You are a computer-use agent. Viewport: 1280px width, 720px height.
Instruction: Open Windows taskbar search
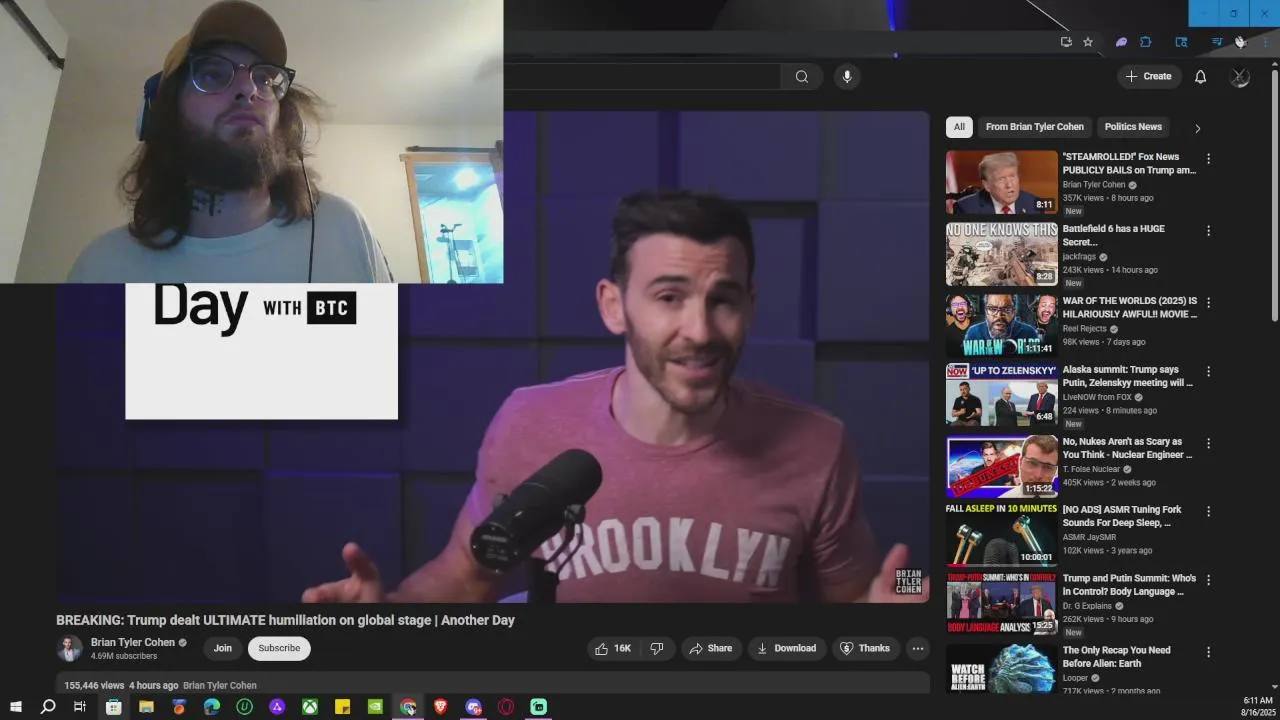click(x=47, y=707)
